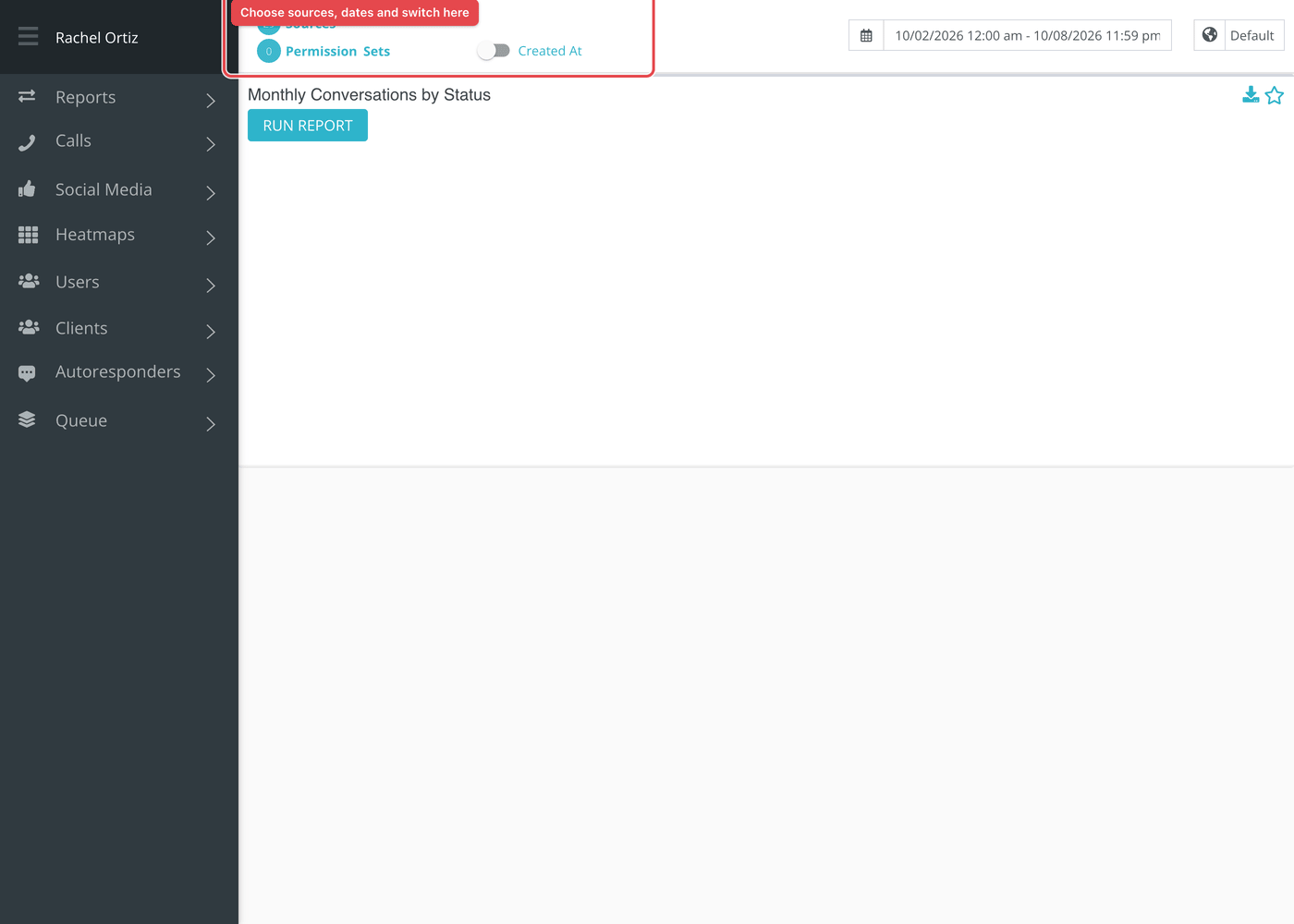Open the hamburger menu icon
Screen dimensions: 1294x924
29,37
